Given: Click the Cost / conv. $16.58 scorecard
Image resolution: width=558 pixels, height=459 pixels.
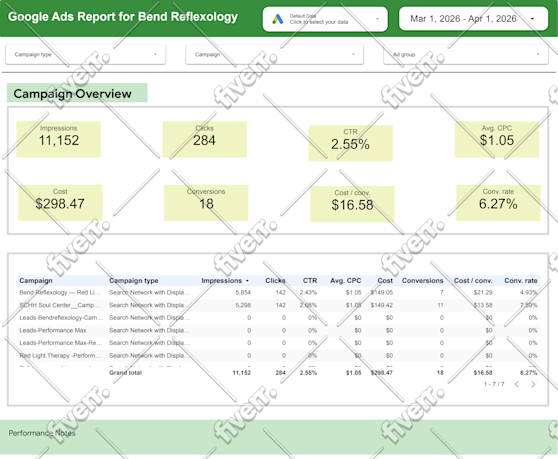Looking at the screenshot, I should click(352, 204).
